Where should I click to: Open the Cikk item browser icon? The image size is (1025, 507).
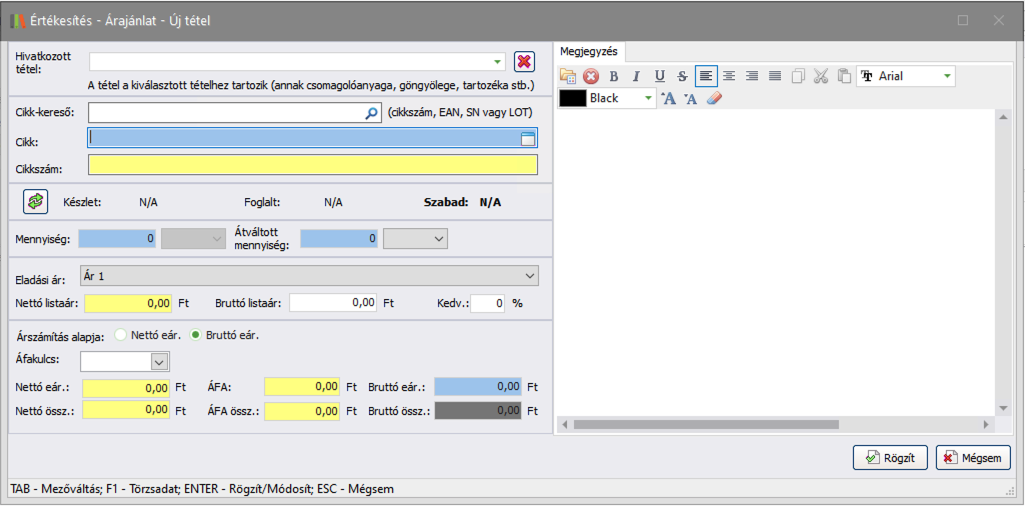pos(528,139)
